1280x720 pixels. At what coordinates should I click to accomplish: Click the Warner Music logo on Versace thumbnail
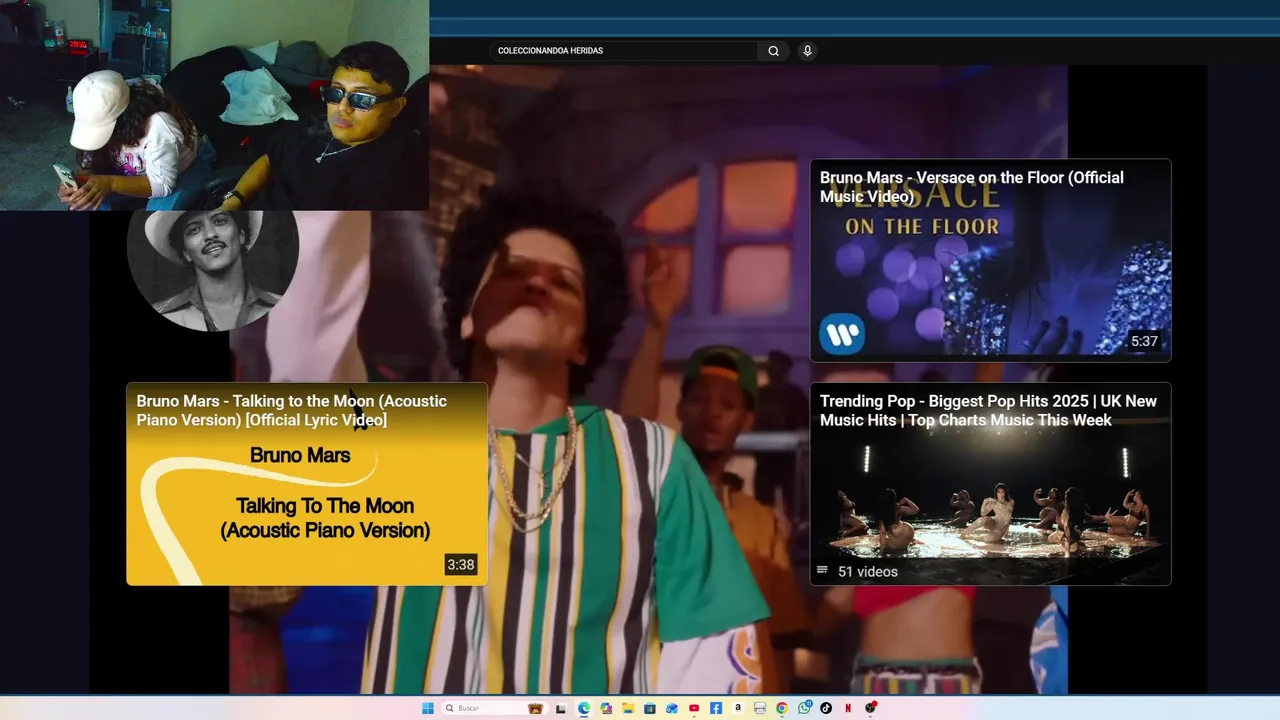tap(842, 334)
